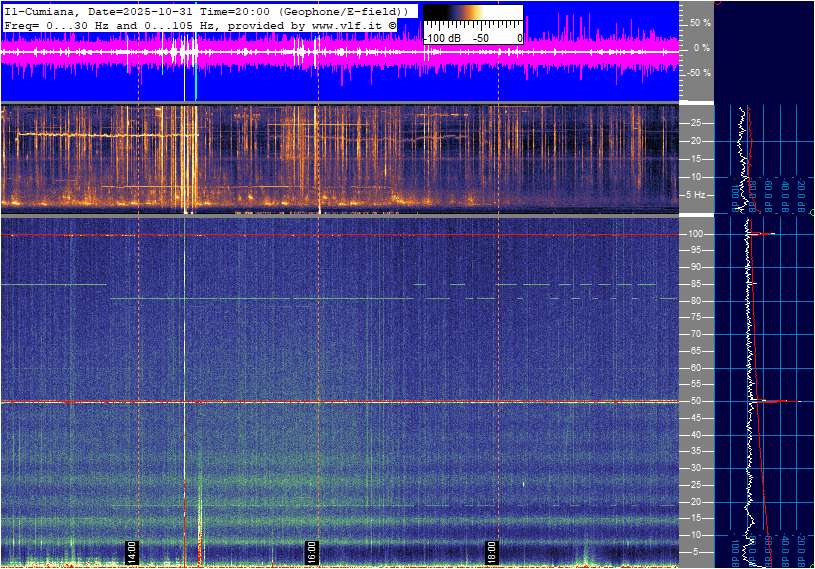Open the www.vlf.it link in header
The width and height of the screenshot is (815, 569).
pyautogui.click(x=337, y=23)
